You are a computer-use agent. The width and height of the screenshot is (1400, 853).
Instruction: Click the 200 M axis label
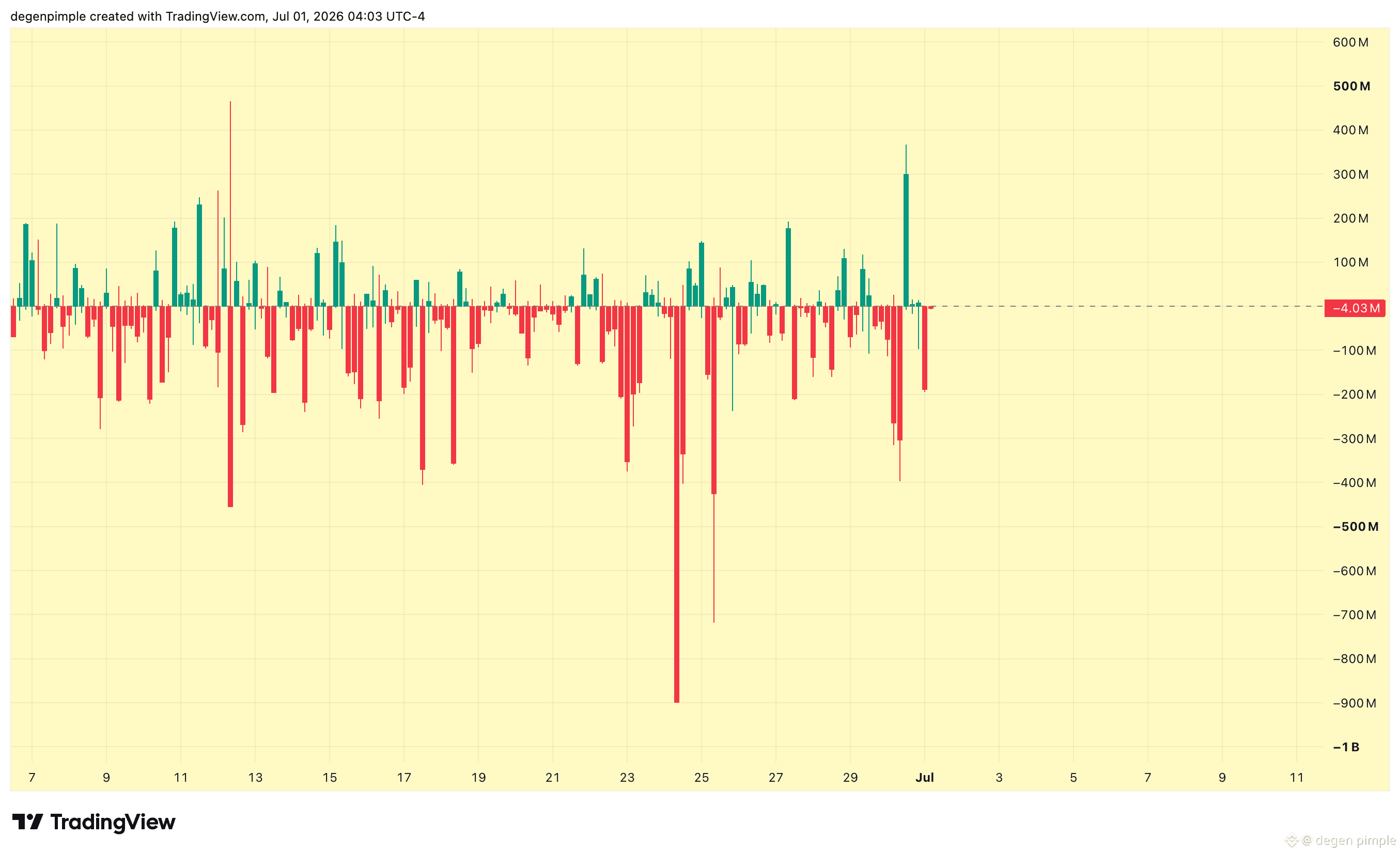point(1350,218)
